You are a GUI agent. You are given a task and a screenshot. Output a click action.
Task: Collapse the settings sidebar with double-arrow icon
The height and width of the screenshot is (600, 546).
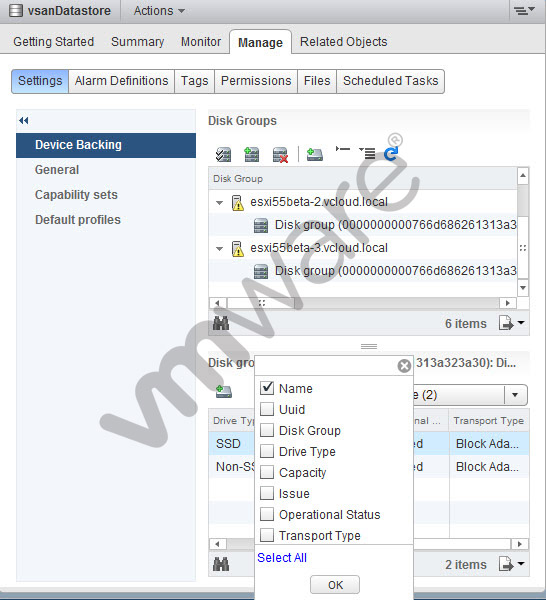(24, 121)
